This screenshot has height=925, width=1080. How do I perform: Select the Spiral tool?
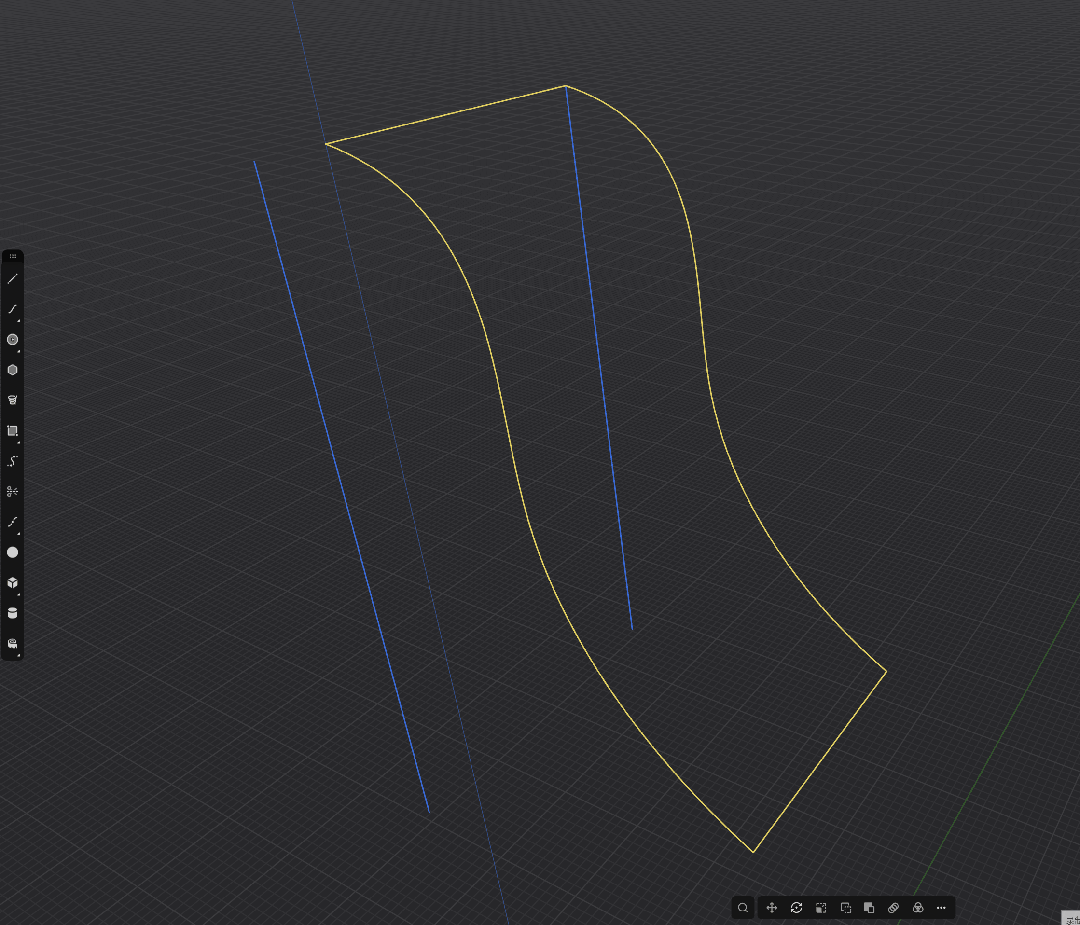pos(12,400)
